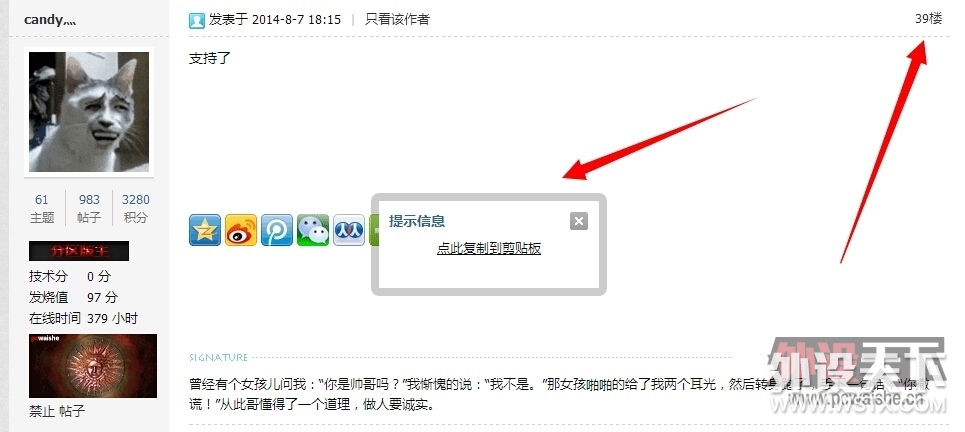This screenshot has width=965, height=432.
Task: Click the pcwaishe medal image
Action: [x=93, y=366]
